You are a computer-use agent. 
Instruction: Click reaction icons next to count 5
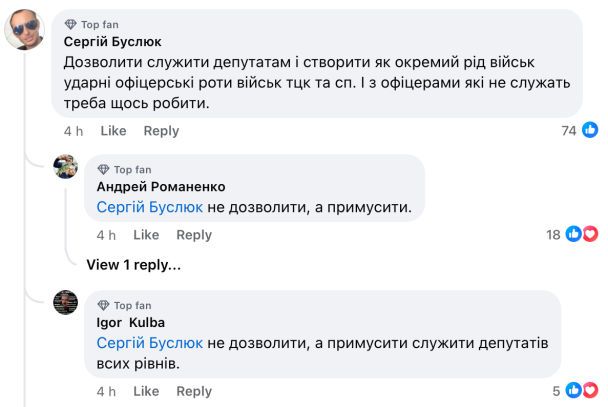[x=581, y=390]
